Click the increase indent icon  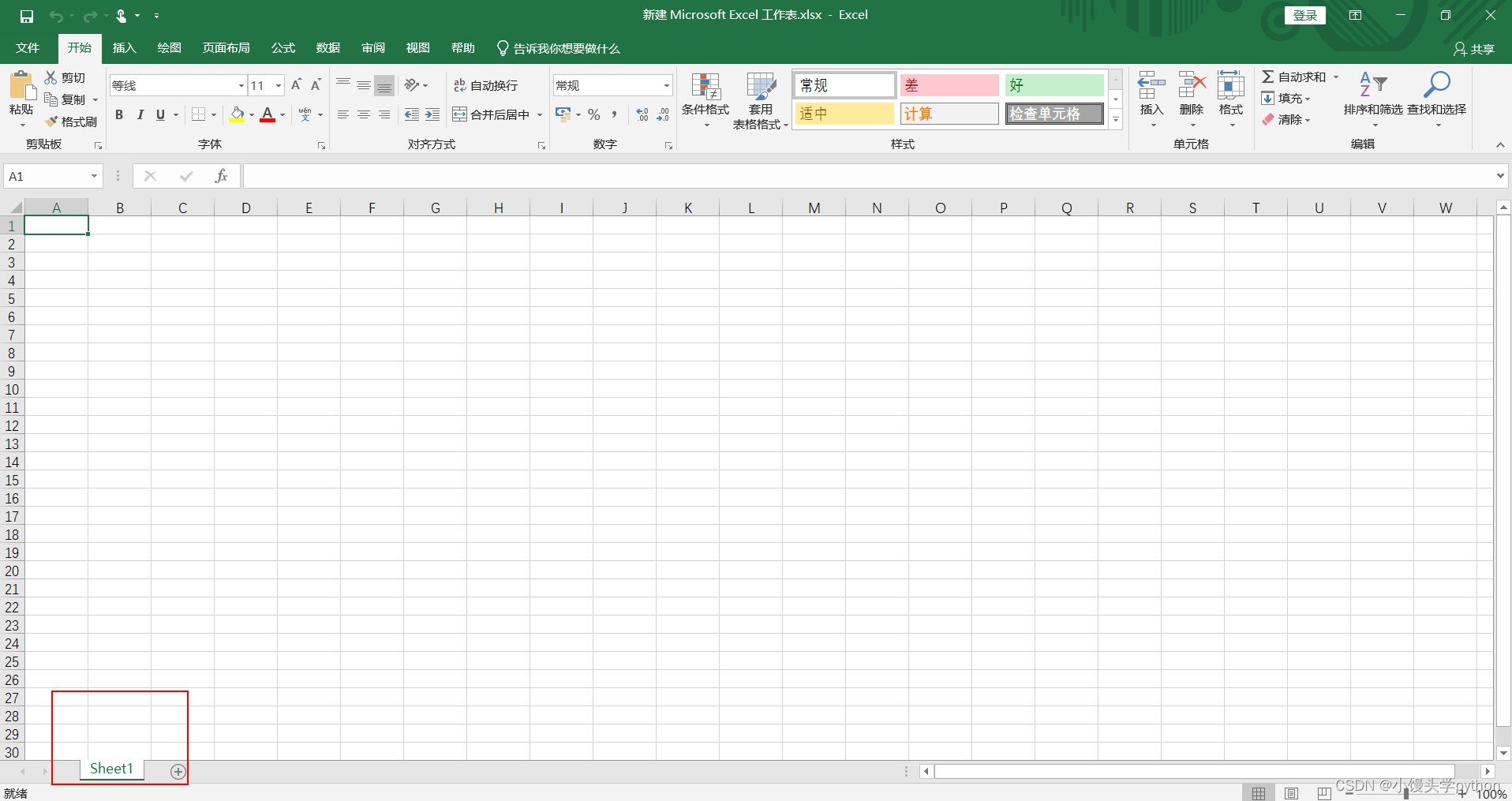coord(432,114)
